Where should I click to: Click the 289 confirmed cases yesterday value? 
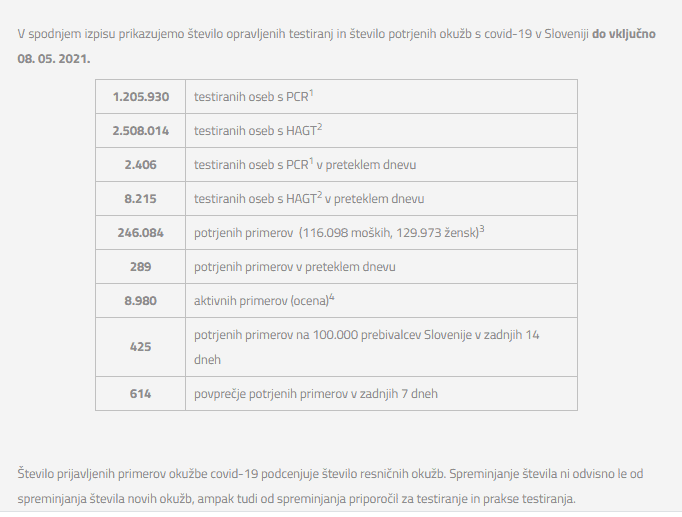[140, 267]
